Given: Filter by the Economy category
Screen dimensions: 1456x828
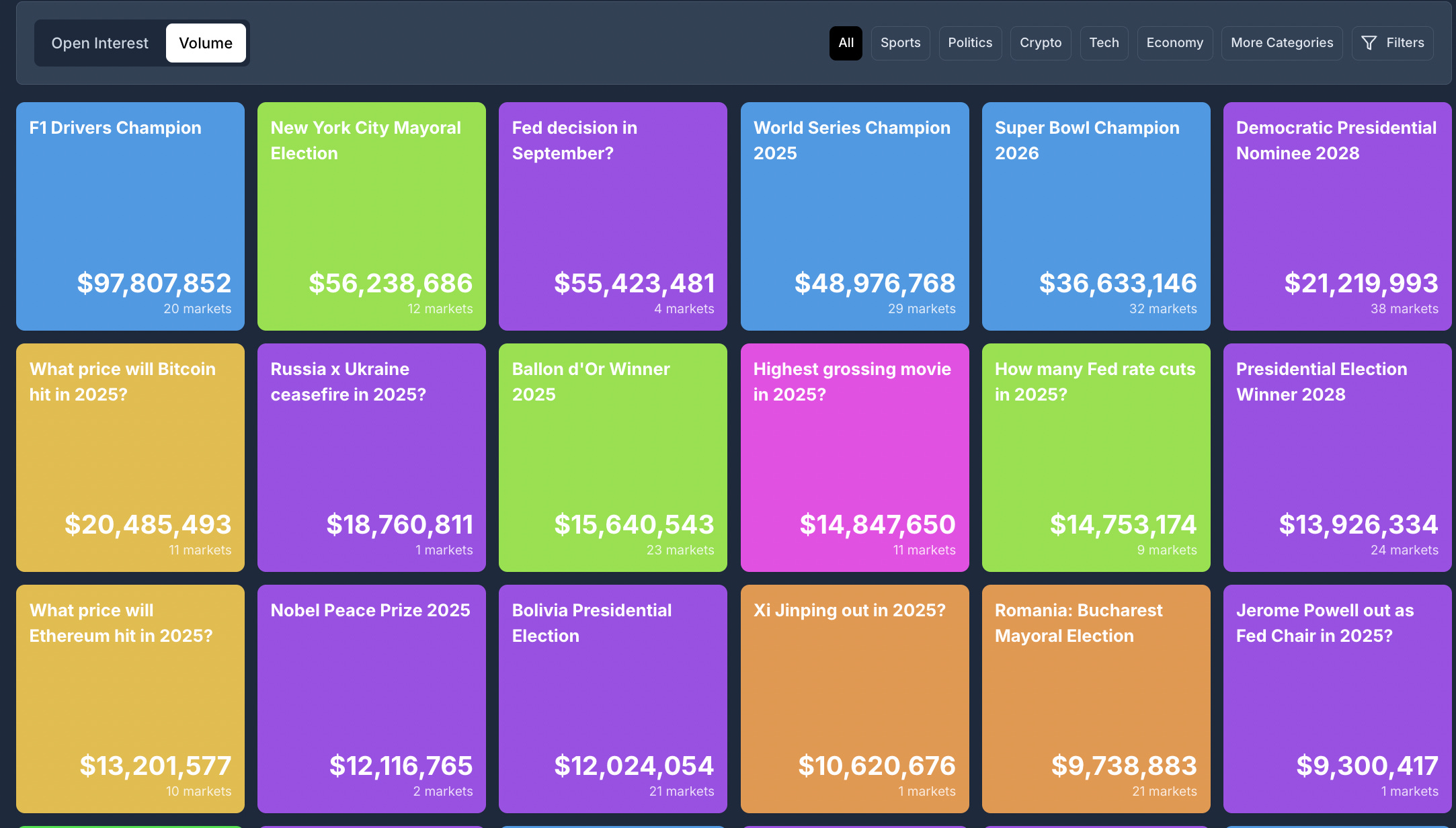Looking at the screenshot, I should coord(1174,43).
